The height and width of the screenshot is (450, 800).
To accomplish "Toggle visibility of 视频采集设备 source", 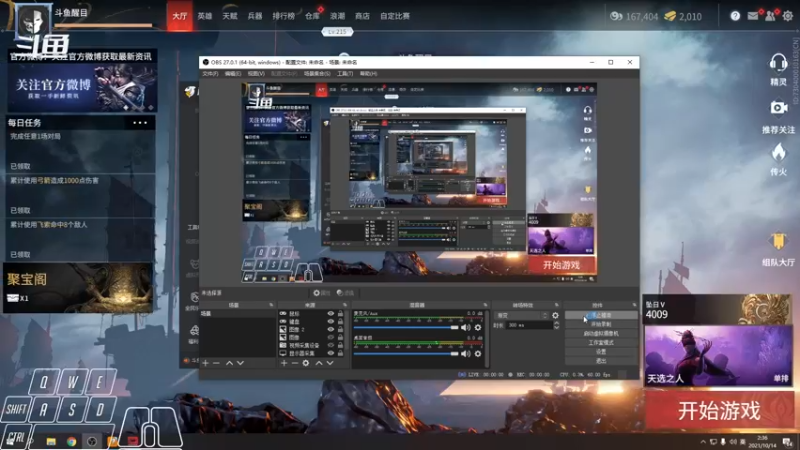I will click(331, 345).
